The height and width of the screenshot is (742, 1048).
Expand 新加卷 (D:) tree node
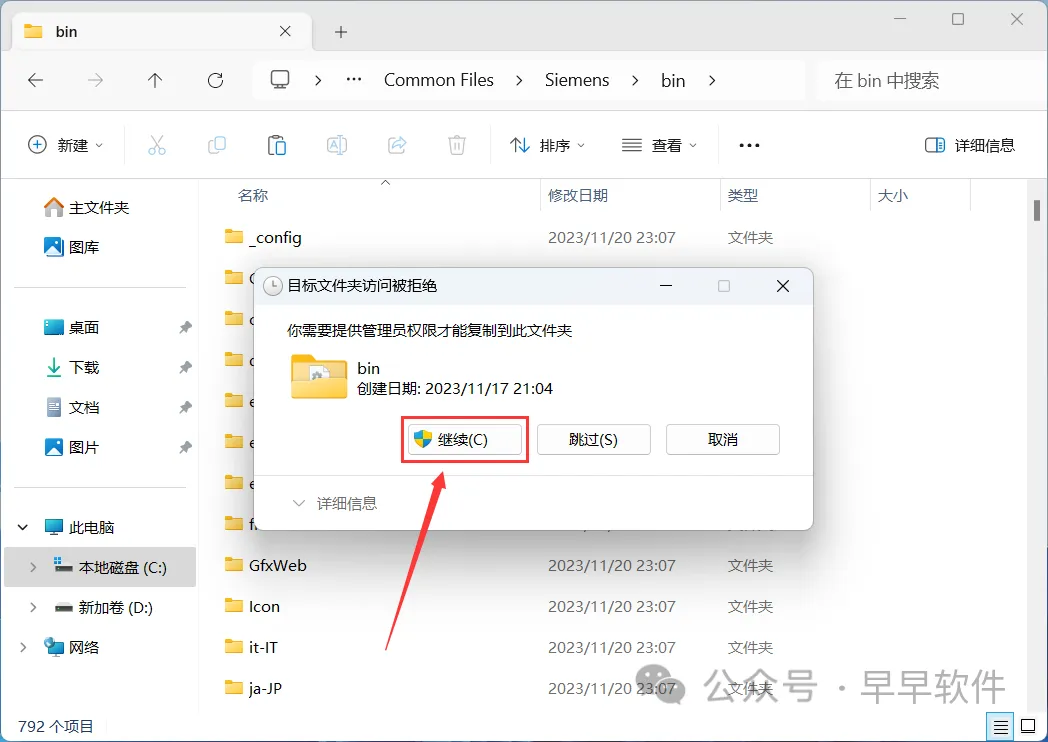[33, 608]
